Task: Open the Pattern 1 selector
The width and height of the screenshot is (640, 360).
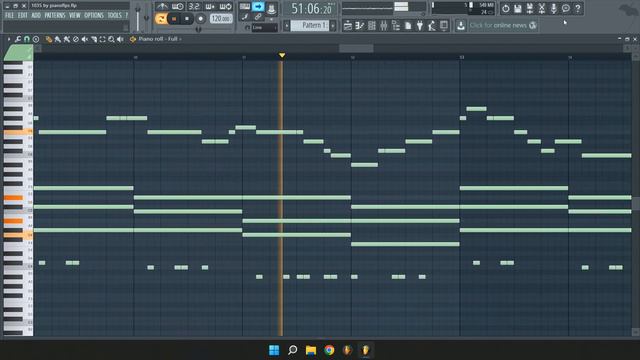Action: [311, 26]
